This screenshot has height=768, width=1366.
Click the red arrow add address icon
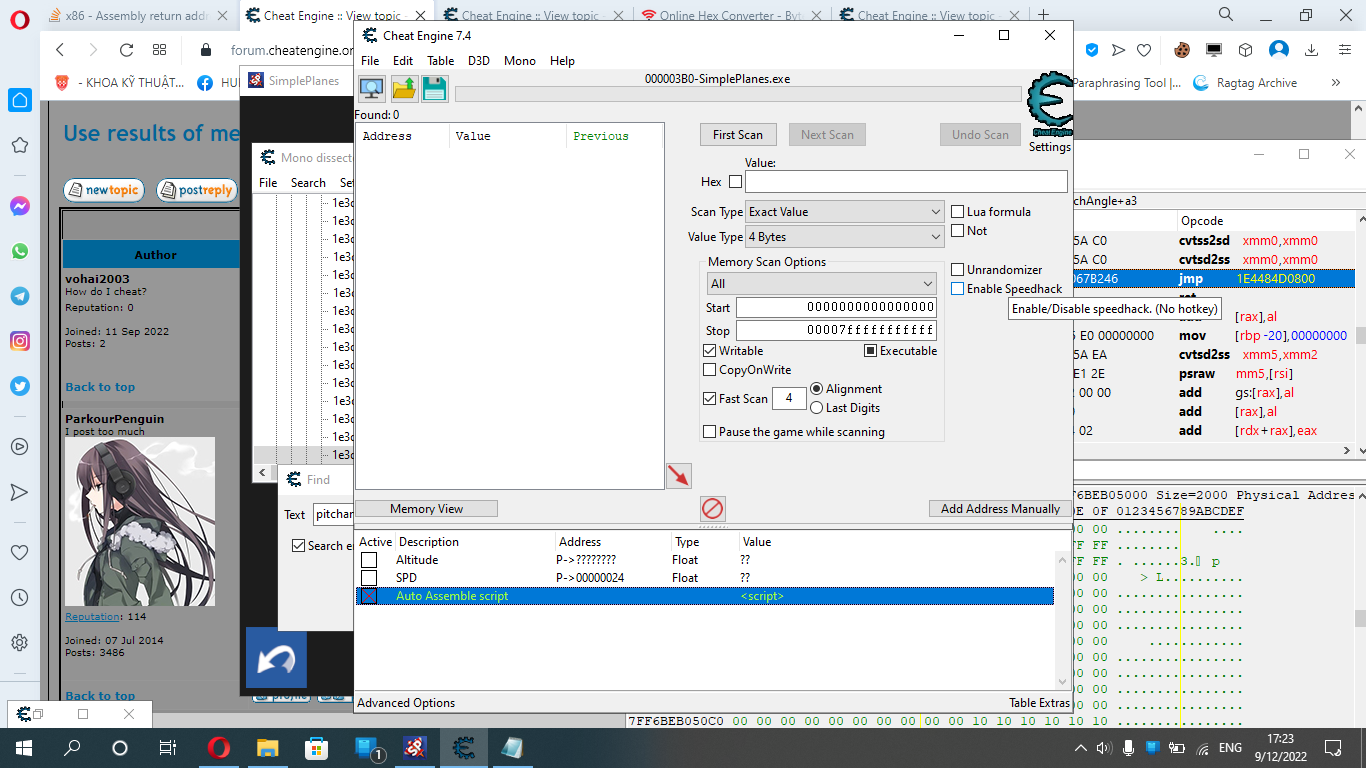[679, 476]
